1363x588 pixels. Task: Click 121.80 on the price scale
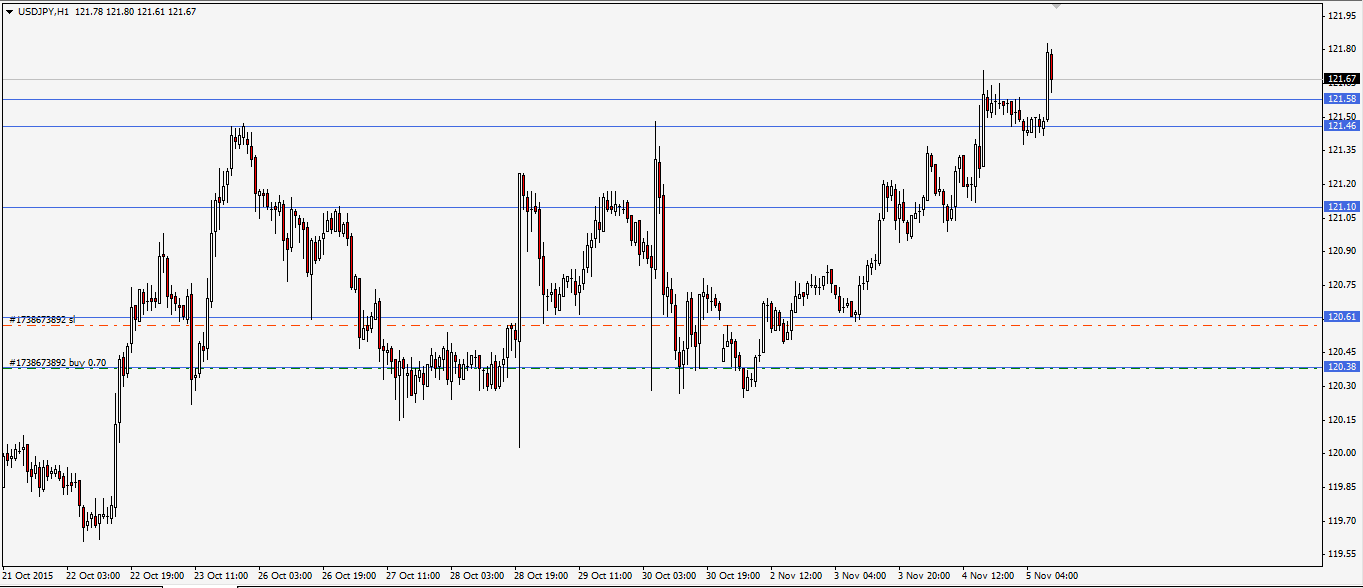pos(1342,49)
